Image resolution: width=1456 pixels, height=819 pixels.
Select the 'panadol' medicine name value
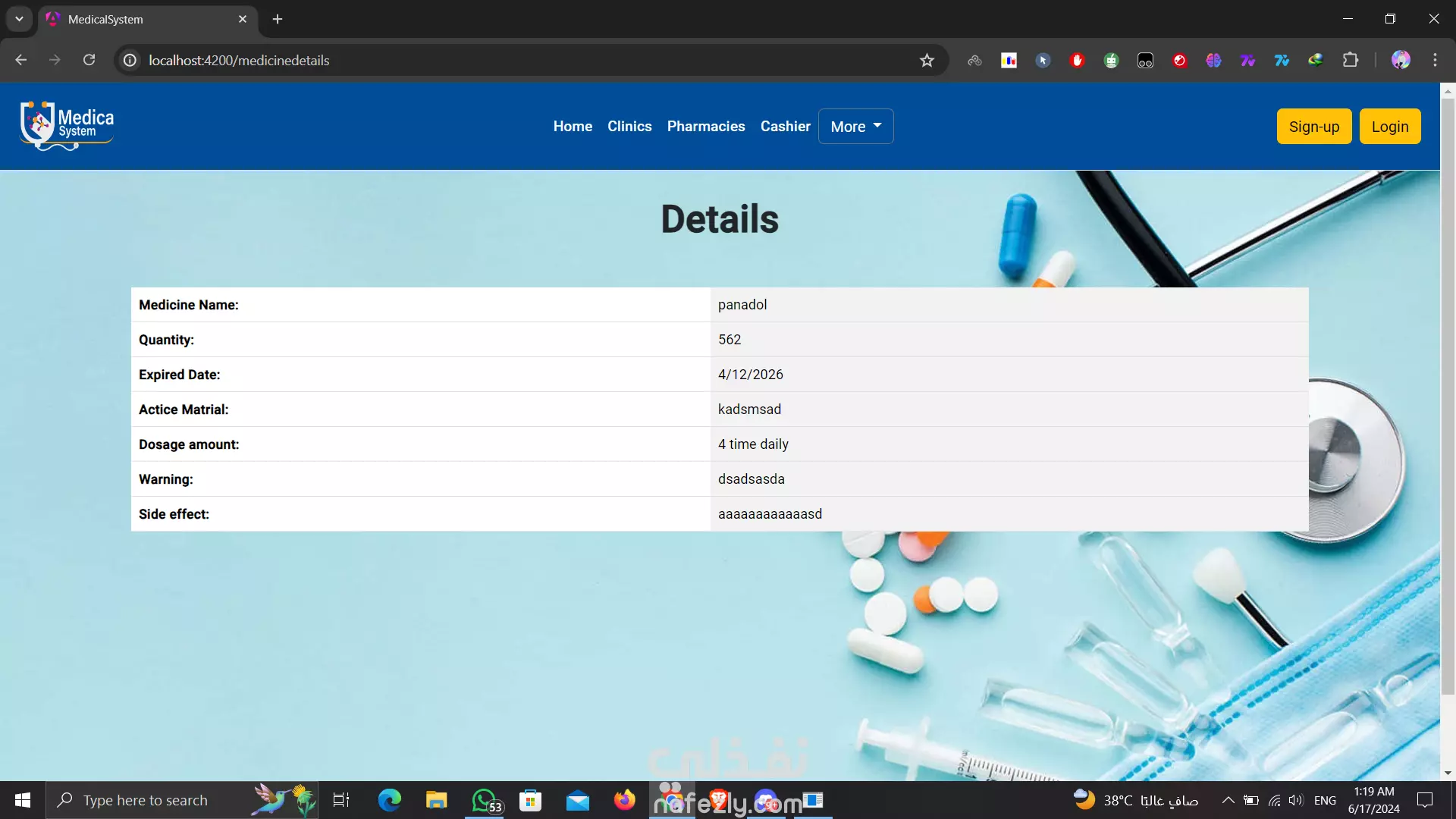[x=742, y=305]
